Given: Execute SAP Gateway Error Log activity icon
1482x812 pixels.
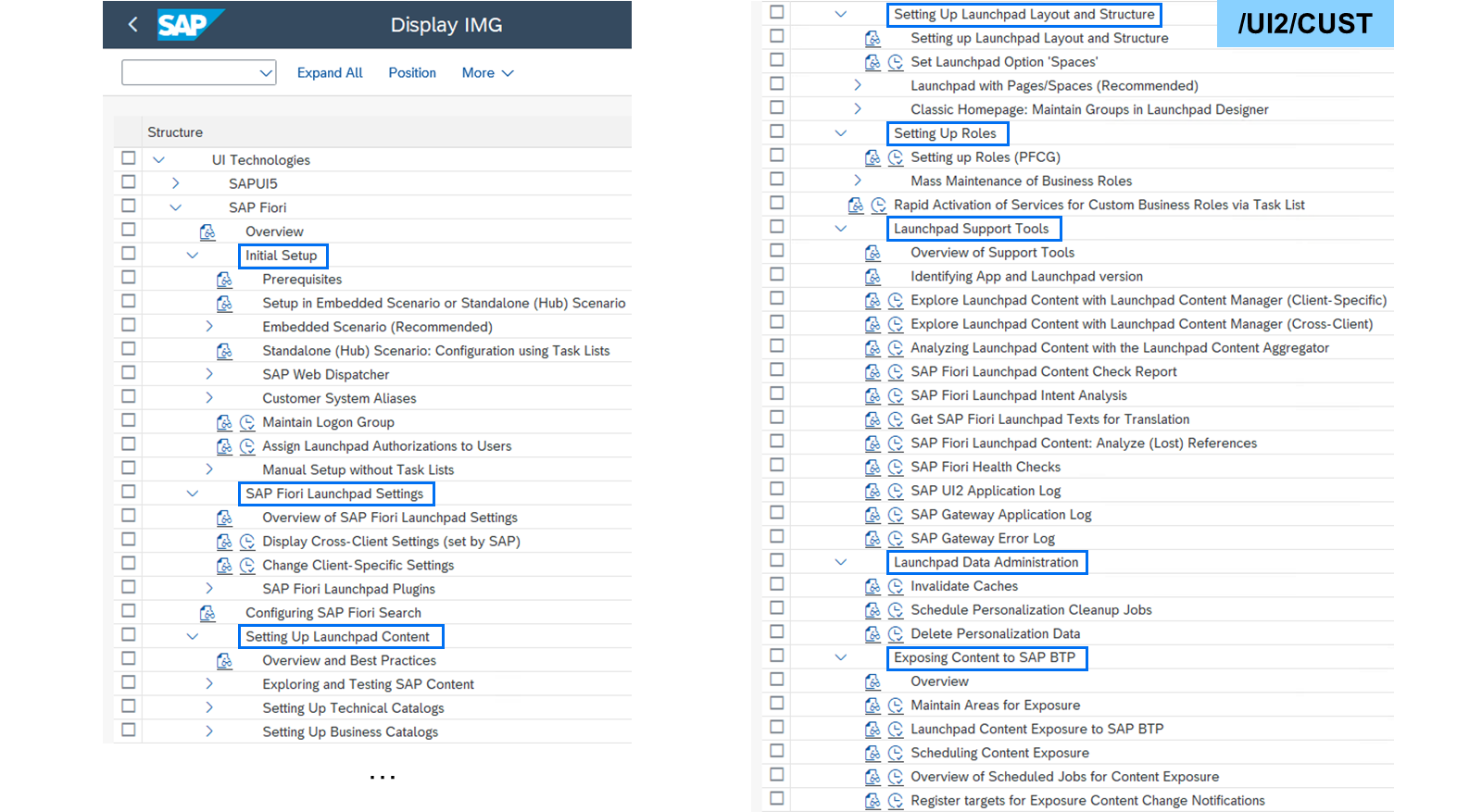Looking at the screenshot, I should [x=896, y=539].
